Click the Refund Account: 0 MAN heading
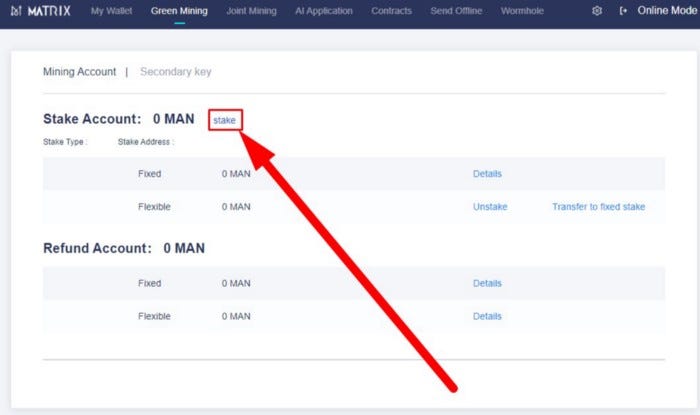 [124, 248]
